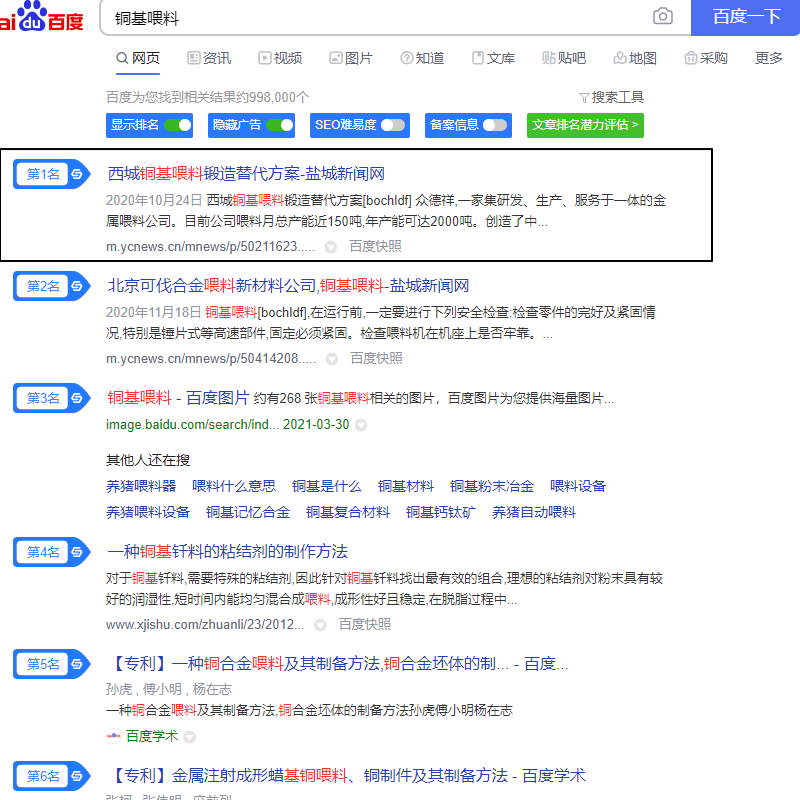Search related term 铜基复合材料

pyautogui.click(x=348, y=512)
